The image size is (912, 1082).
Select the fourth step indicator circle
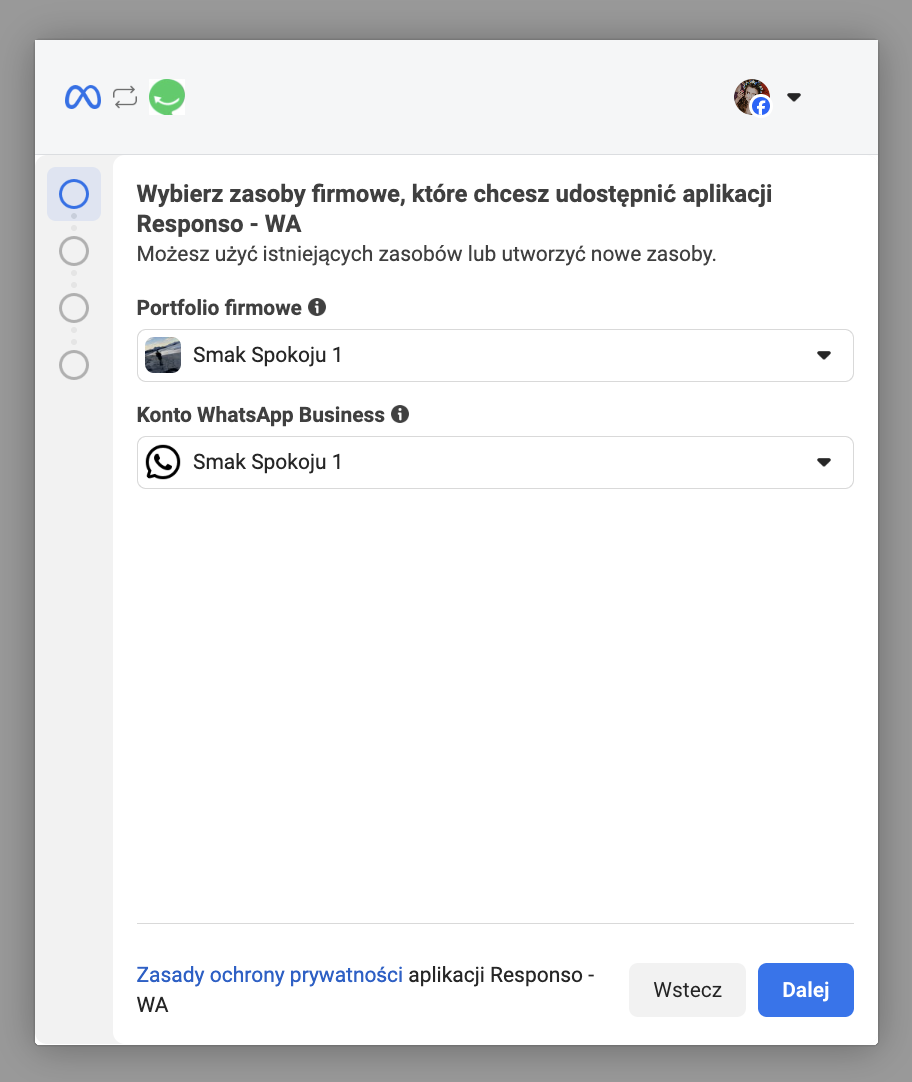pyautogui.click(x=74, y=364)
